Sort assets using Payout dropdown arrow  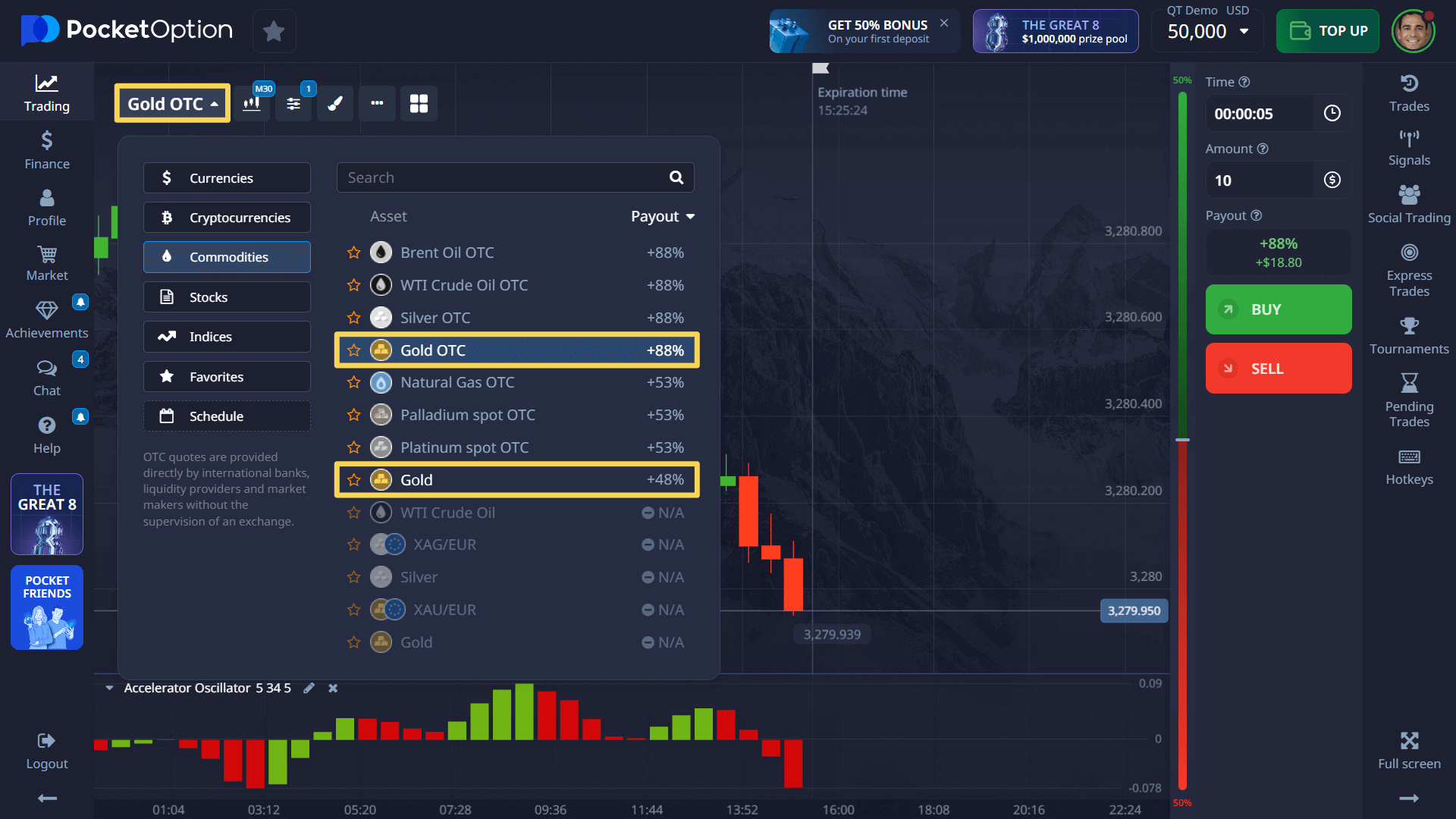[690, 217]
